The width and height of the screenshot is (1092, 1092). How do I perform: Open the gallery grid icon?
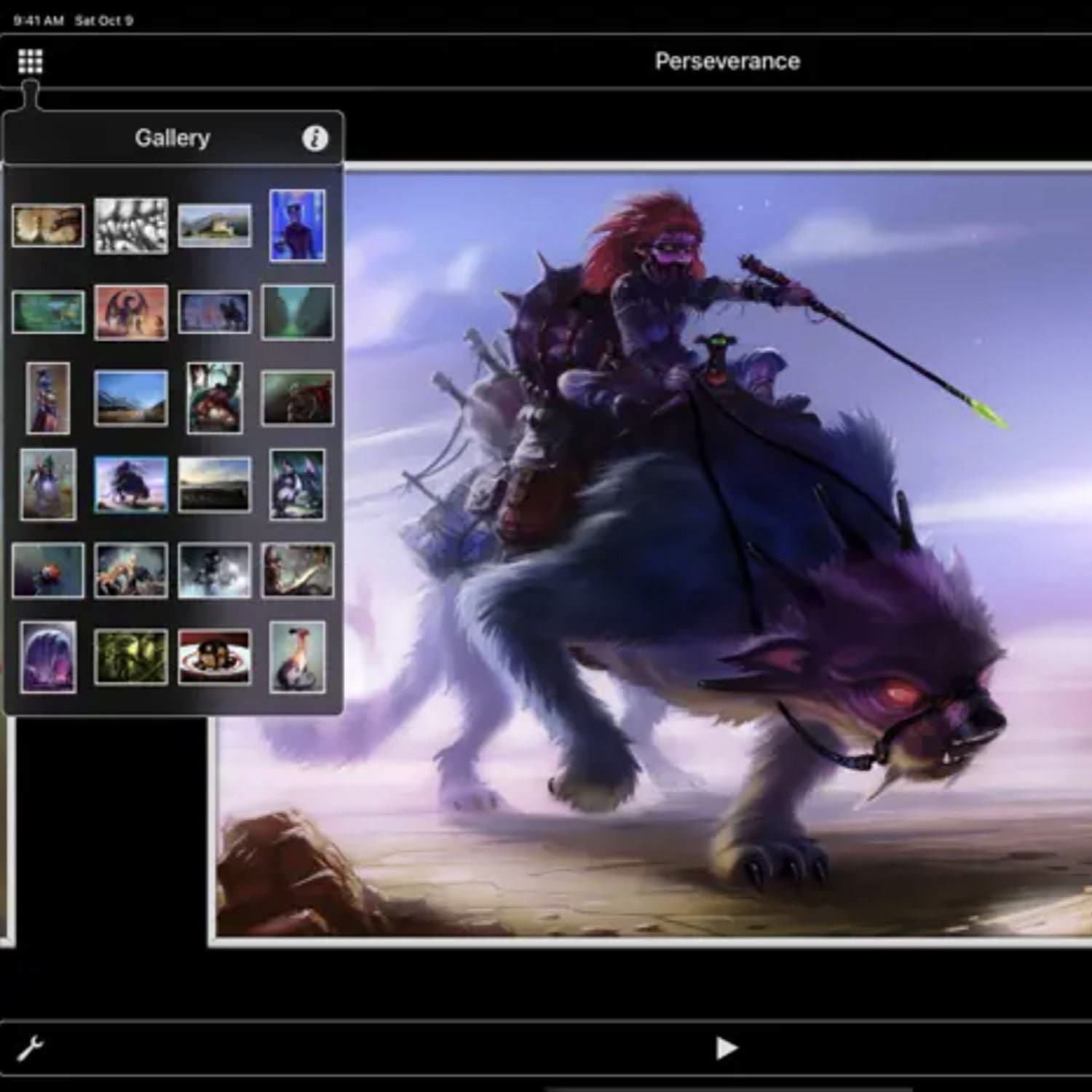click(30, 61)
